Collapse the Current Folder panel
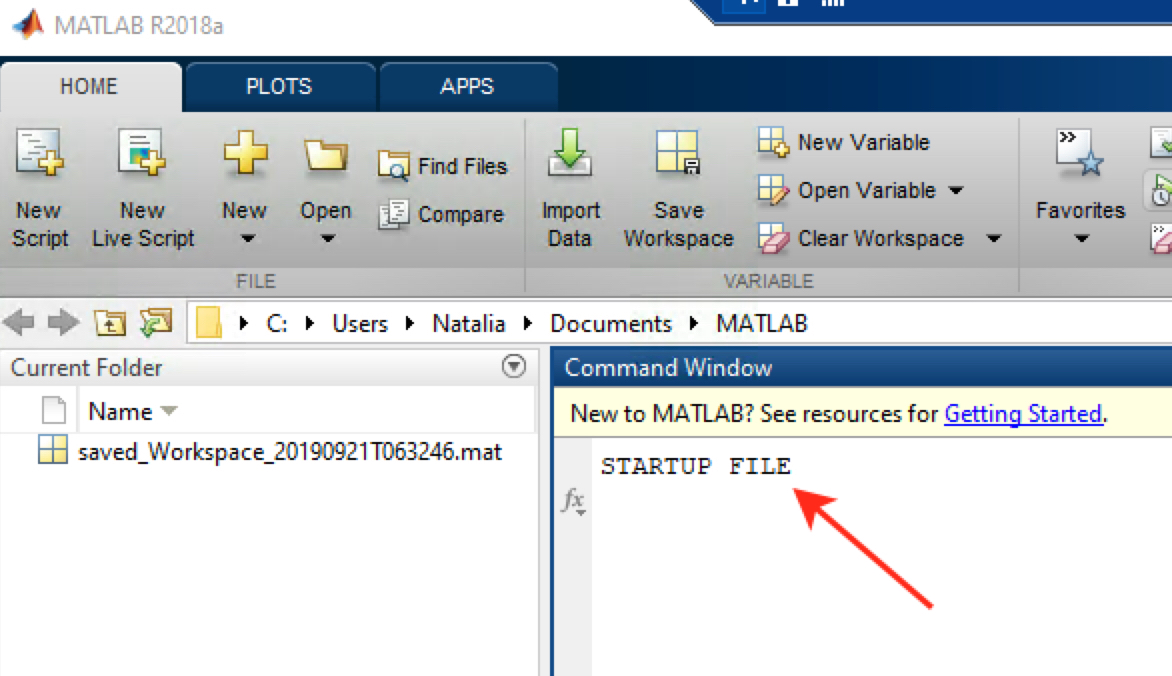The width and height of the screenshot is (1172, 676). click(513, 367)
